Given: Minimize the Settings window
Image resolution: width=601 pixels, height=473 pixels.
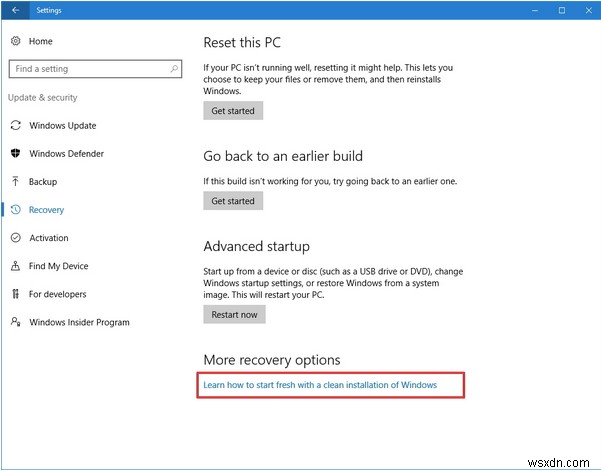Looking at the screenshot, I should coord(535,10).
